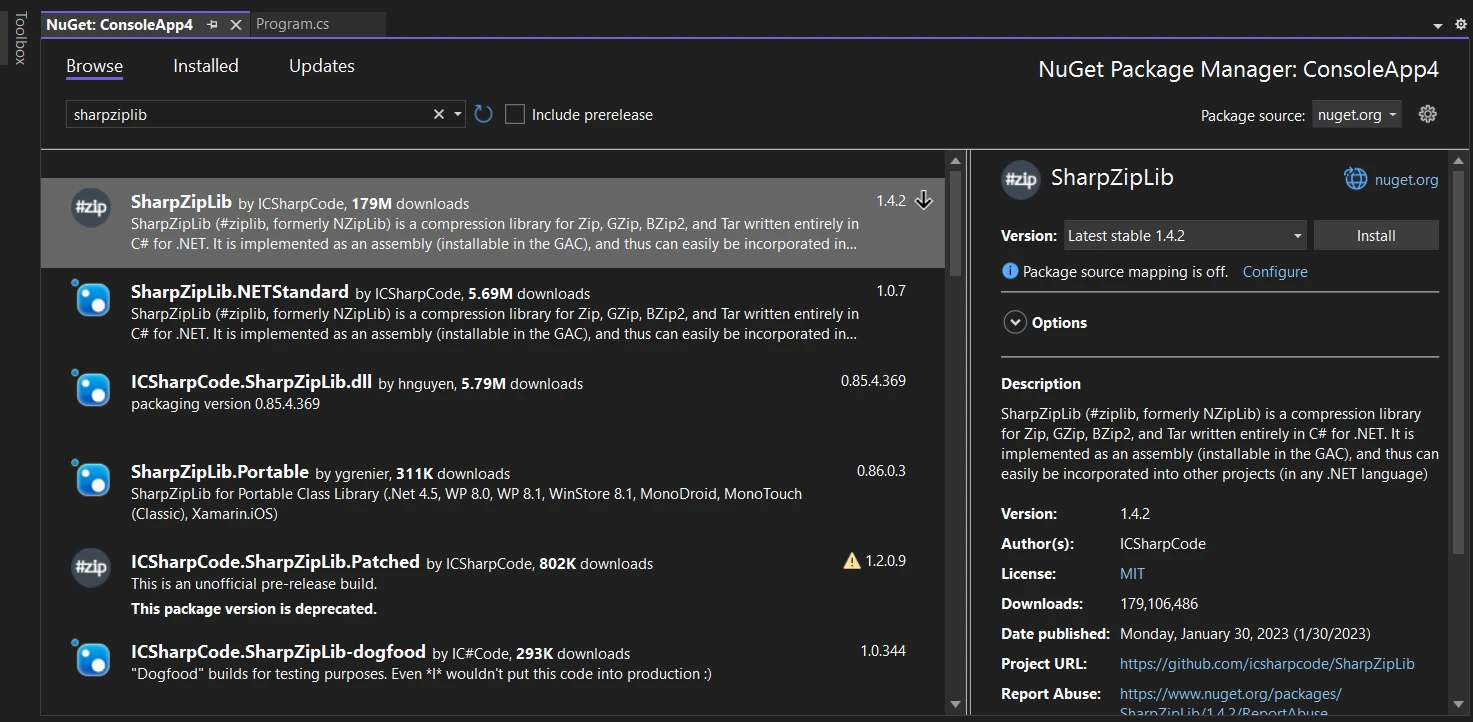
Task: Open the Toolbox side panel
Action: coord(19,38)
